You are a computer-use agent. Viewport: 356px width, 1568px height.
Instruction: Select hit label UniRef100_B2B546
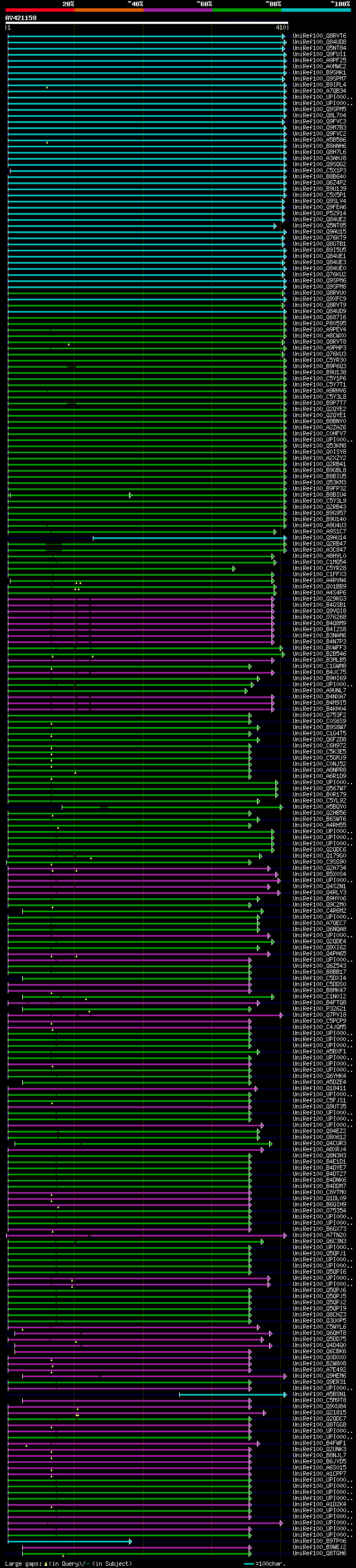pos(319,654)
